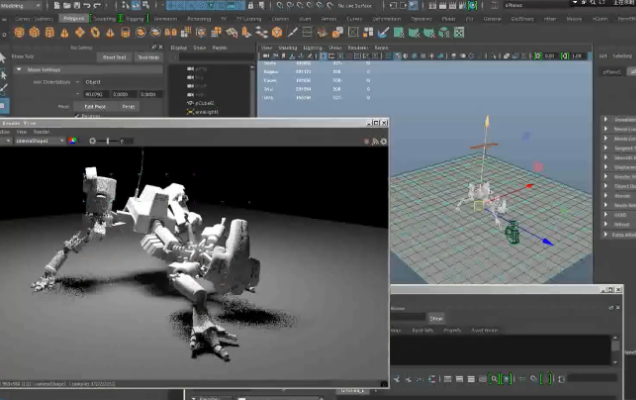
Task: Expand the first collapsed attribute section on right
Action: [606, 118]
